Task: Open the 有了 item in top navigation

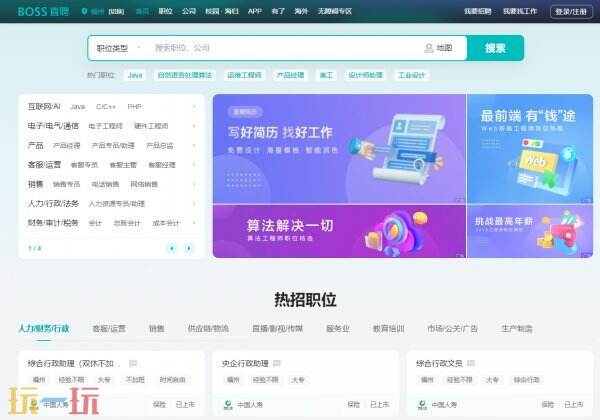Action: (x=278, y=11)
